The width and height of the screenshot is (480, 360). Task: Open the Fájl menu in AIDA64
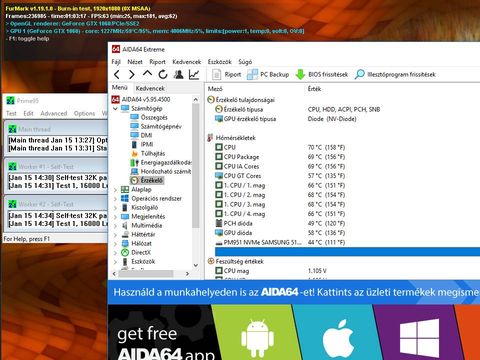point(116,62)
